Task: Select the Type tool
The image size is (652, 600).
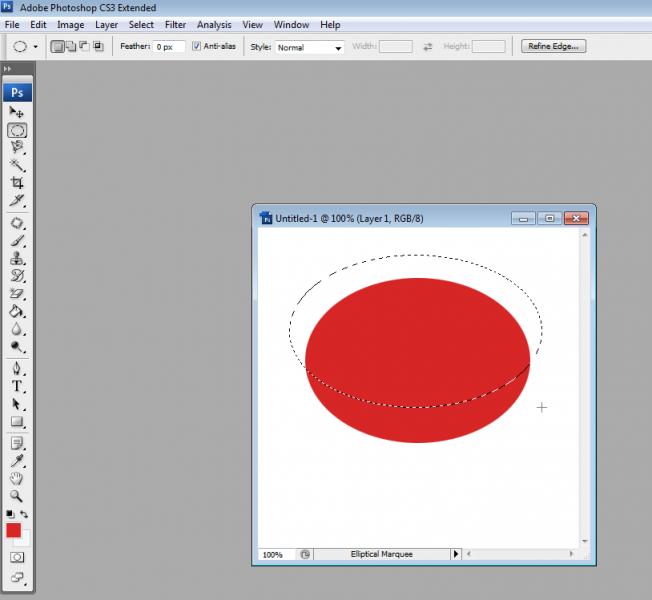Action: pyautogui.click(x=17, y=386)
